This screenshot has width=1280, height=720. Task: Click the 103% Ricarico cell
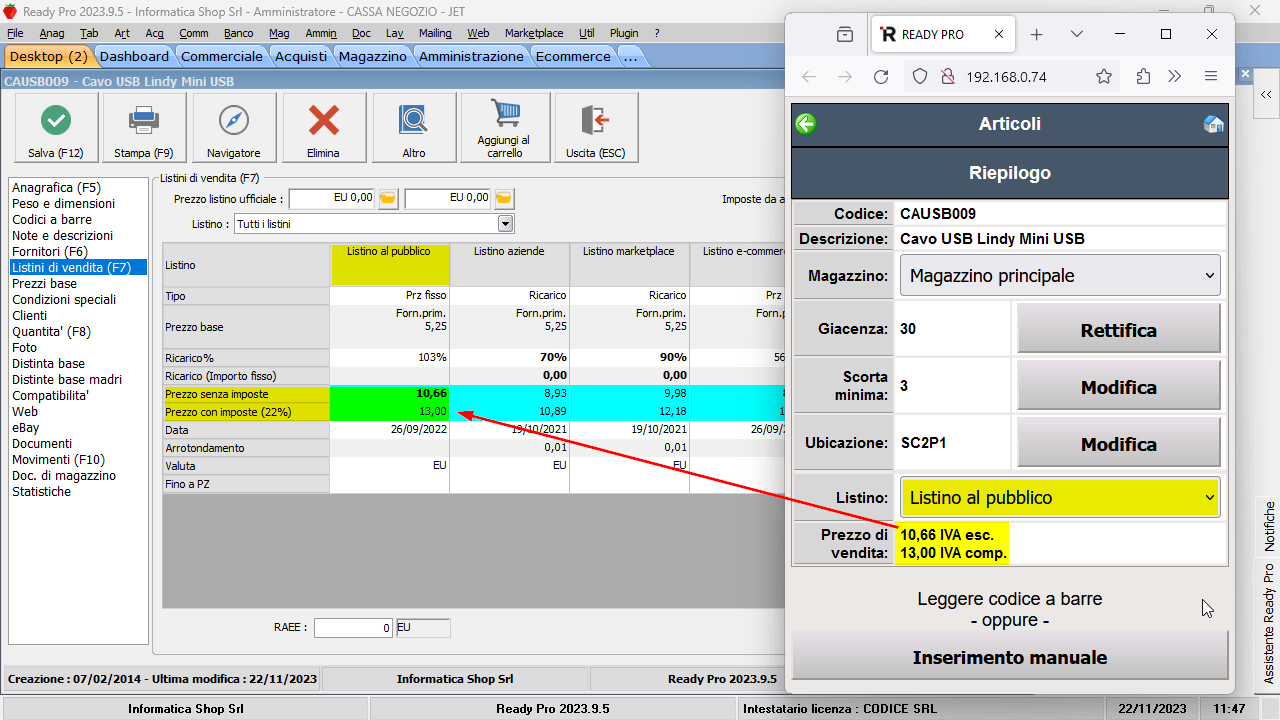(390, 357)
